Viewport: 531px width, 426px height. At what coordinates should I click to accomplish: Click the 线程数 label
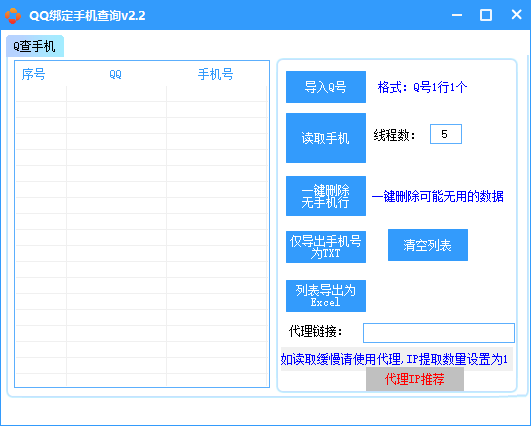(395, 135)
